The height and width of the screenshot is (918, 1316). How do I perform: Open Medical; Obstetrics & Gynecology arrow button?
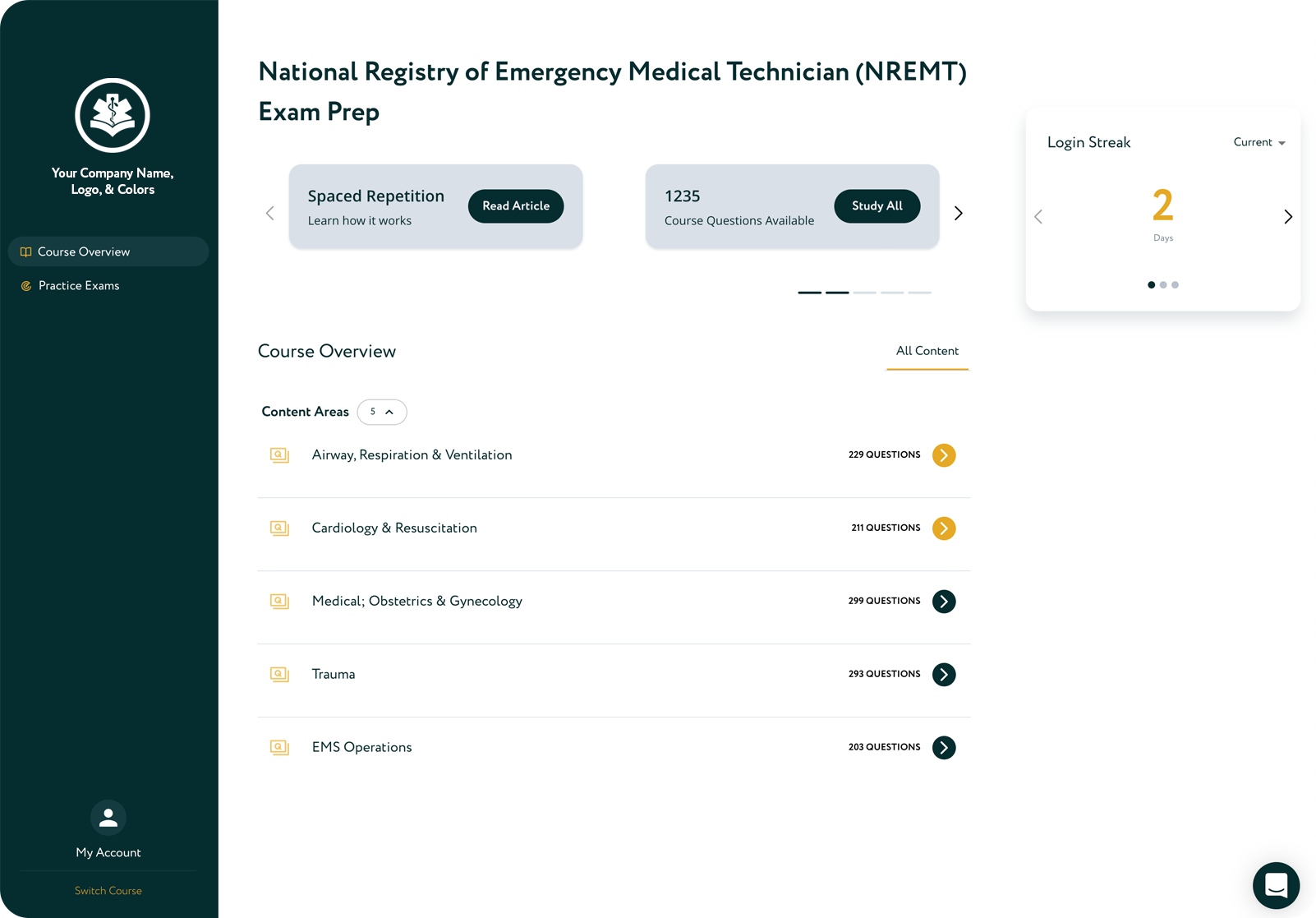pos(944,602)
